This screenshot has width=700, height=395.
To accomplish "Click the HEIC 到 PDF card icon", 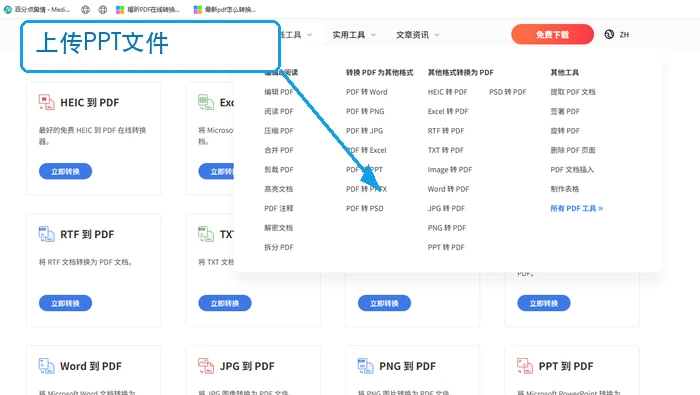I will pyautogui.click(x=46, y=102).
